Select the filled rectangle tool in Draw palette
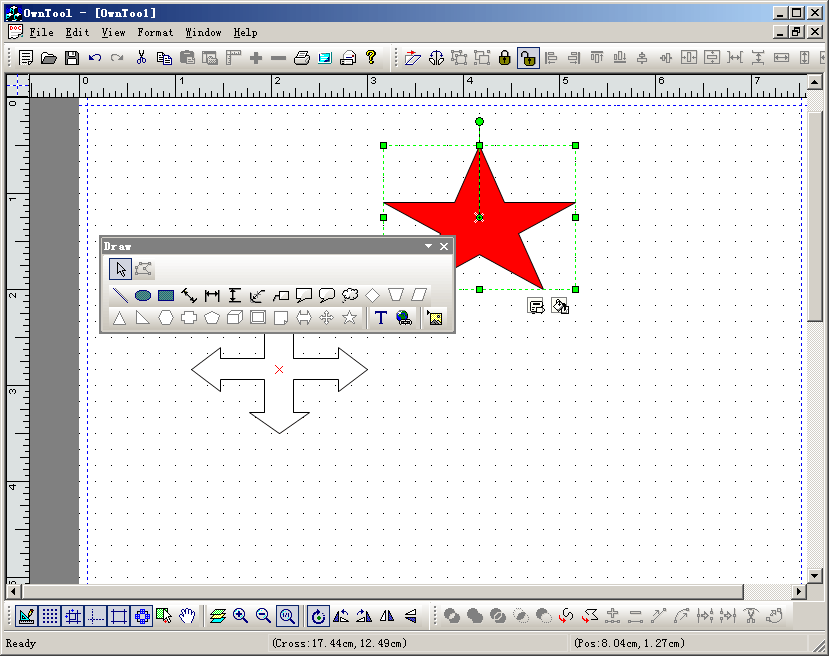This screenshot has width=829, height=656. (x=166, y=295)
